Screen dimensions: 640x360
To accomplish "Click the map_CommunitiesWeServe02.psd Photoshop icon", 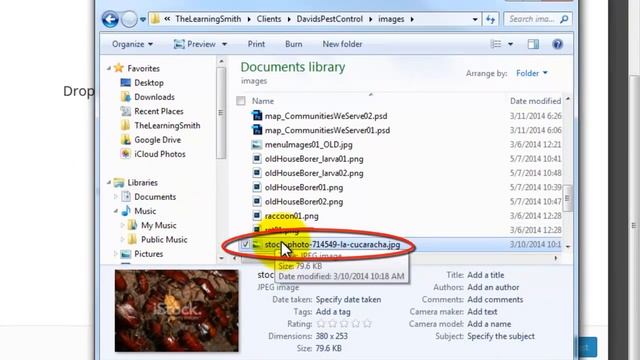I will [x=257, y=116].
